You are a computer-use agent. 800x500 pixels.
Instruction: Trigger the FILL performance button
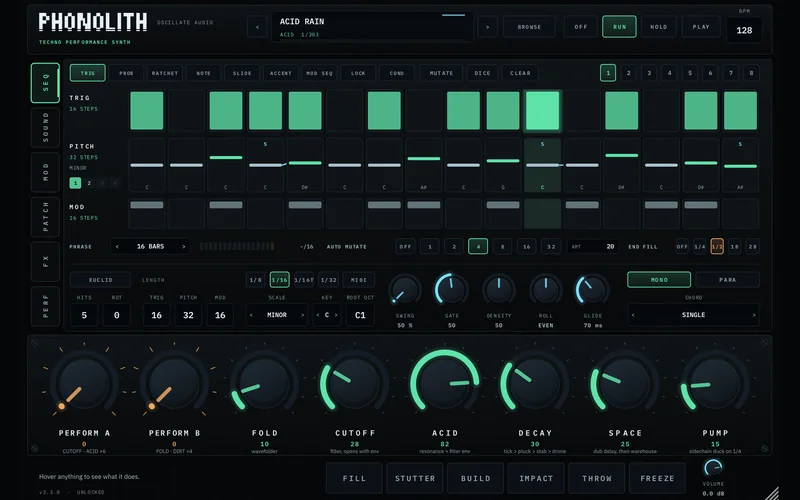point(354,479)
